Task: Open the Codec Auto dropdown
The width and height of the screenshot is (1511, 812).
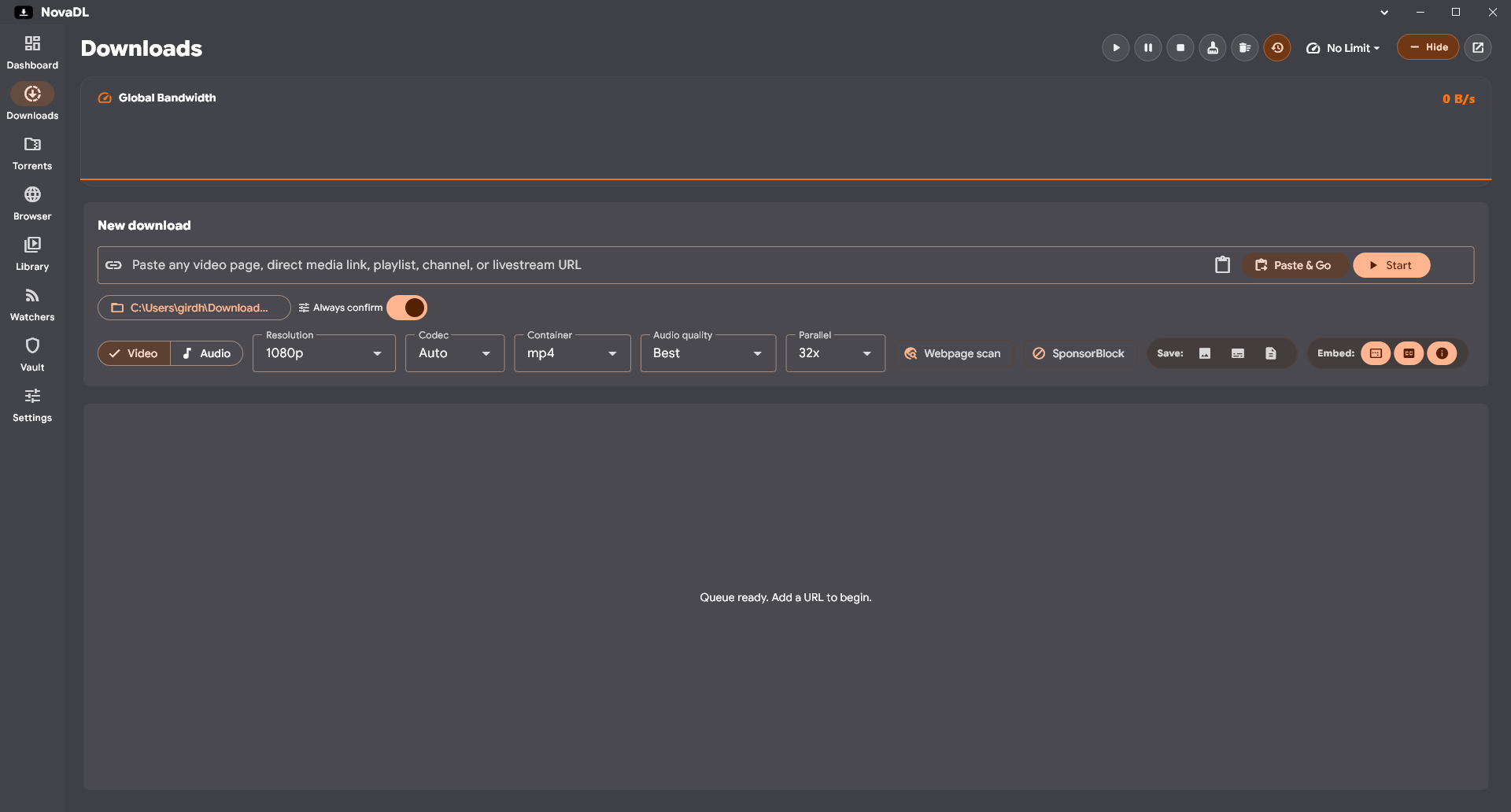Action: point(455,353)
